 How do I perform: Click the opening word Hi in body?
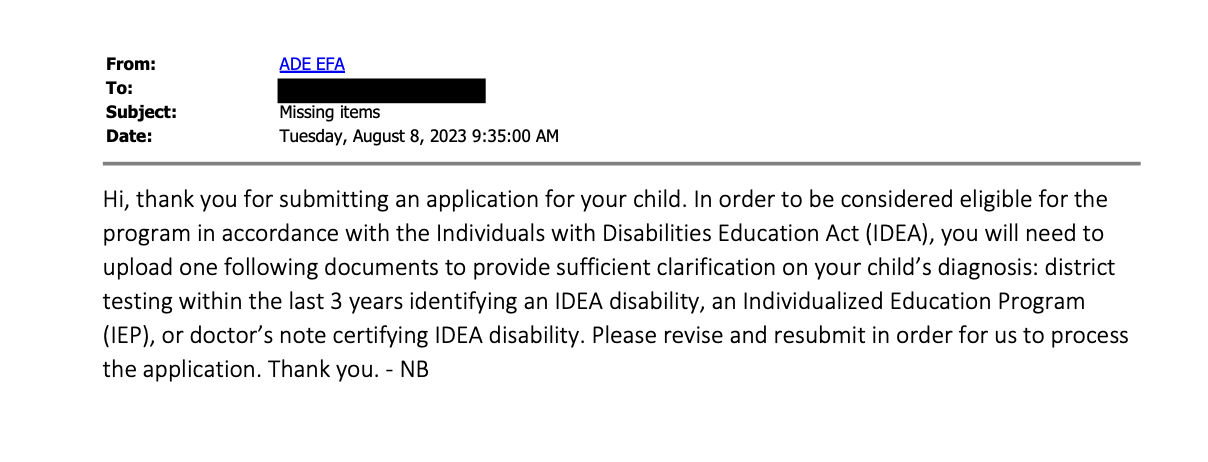[x=115, y=199]
